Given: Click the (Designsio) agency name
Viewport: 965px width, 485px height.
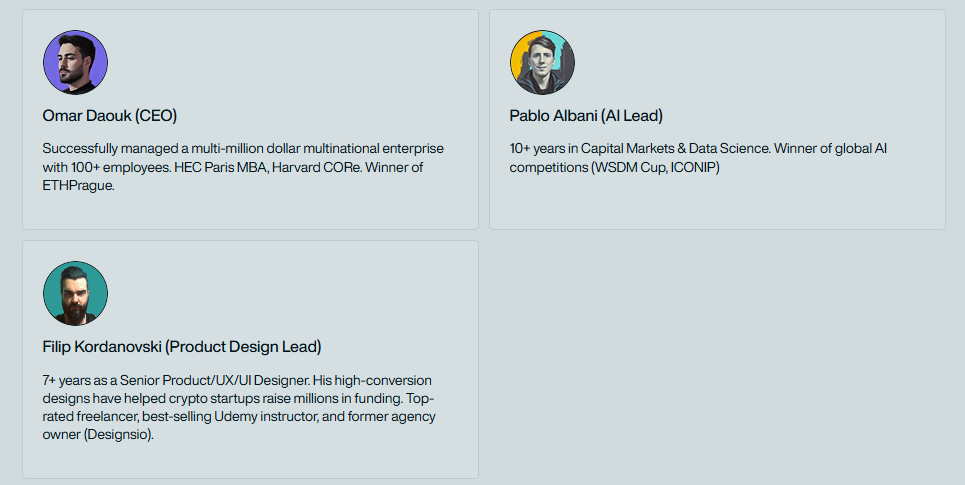Looking at the screenshot, I should pyautogui.click(x=117, y=435).
